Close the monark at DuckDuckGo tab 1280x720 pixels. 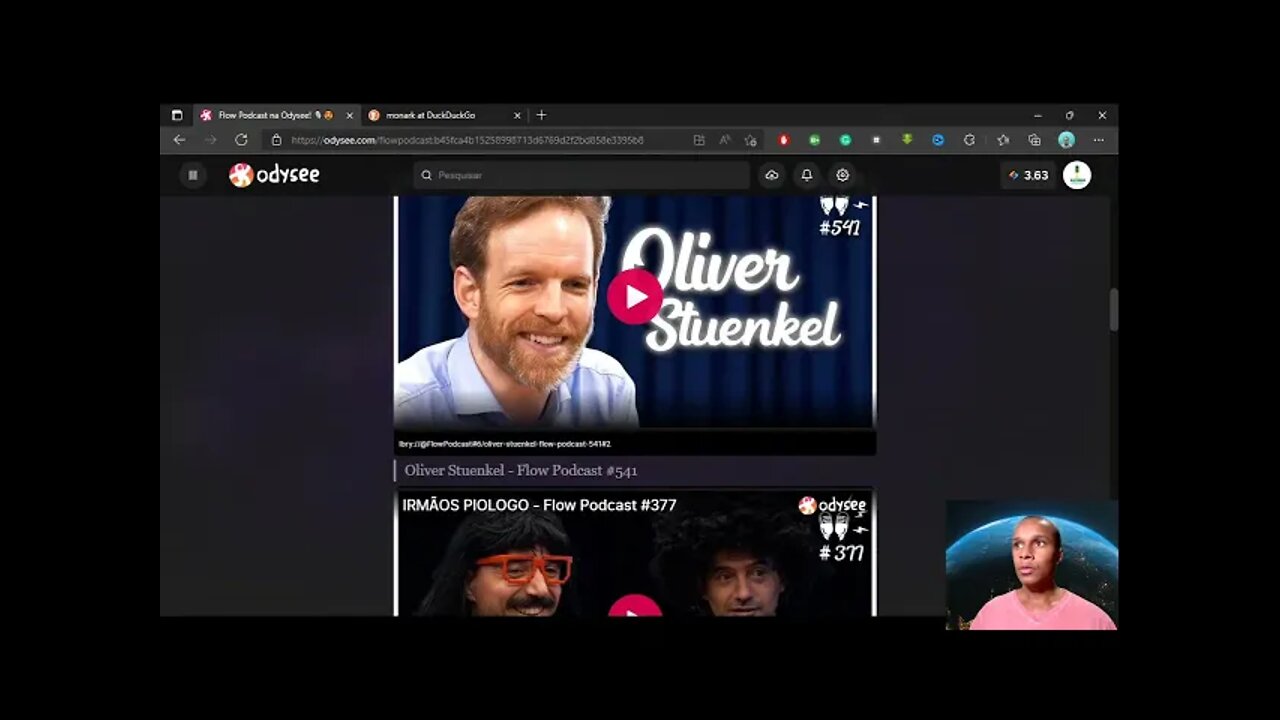[x=517, y=115]
